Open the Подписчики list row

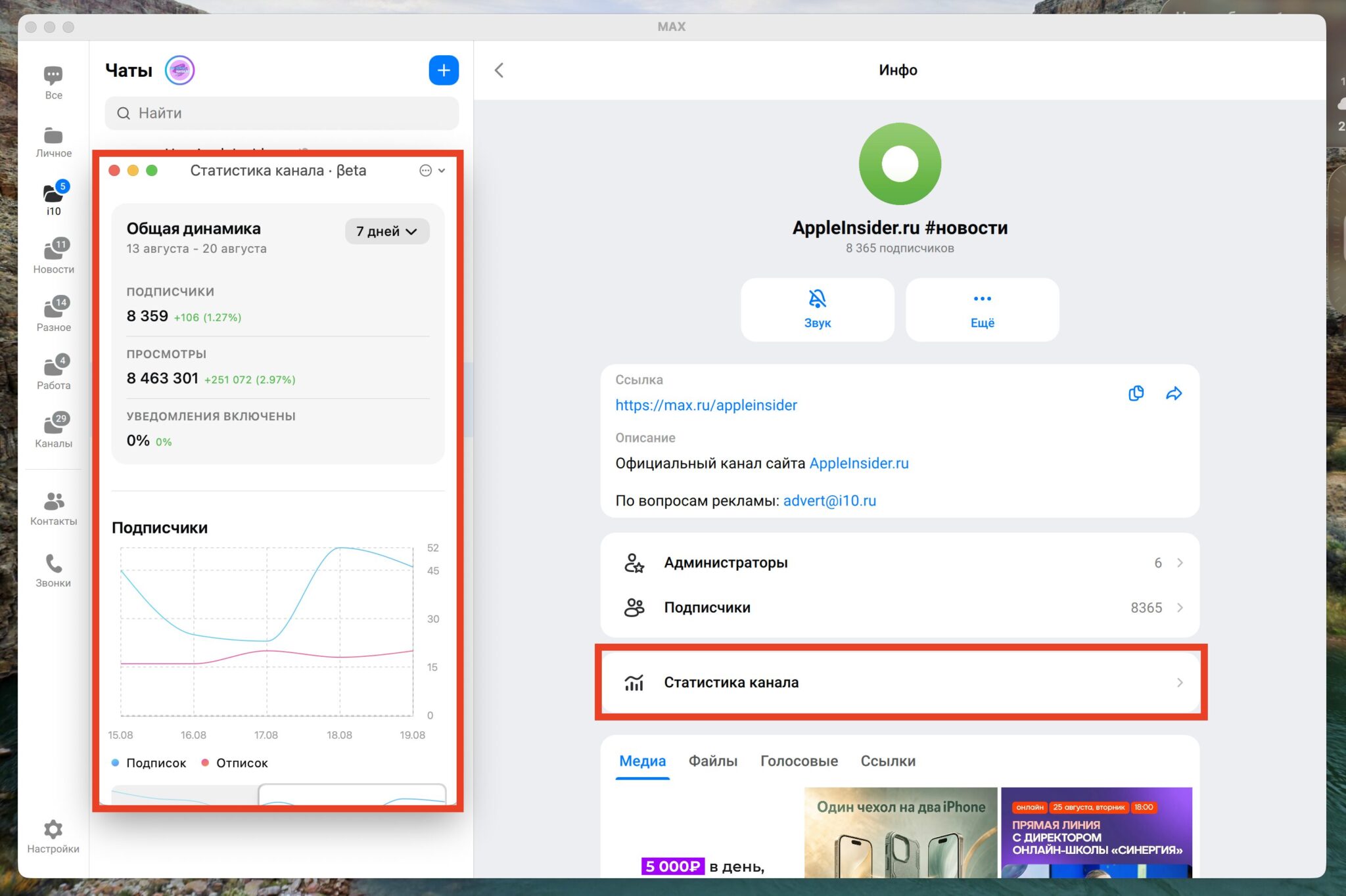(x=900, y=608)
